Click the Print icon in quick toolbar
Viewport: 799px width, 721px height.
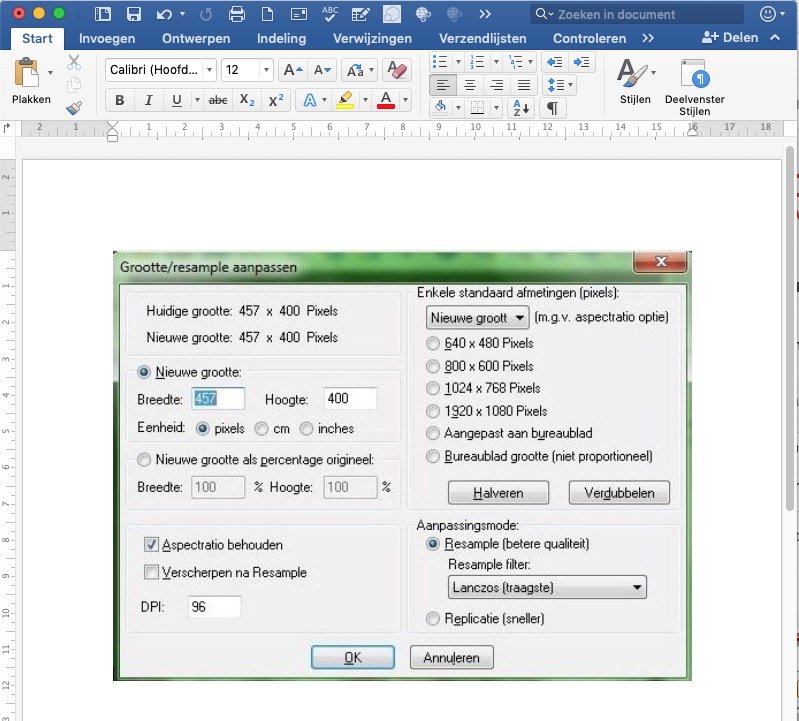[x=237, y=14]
